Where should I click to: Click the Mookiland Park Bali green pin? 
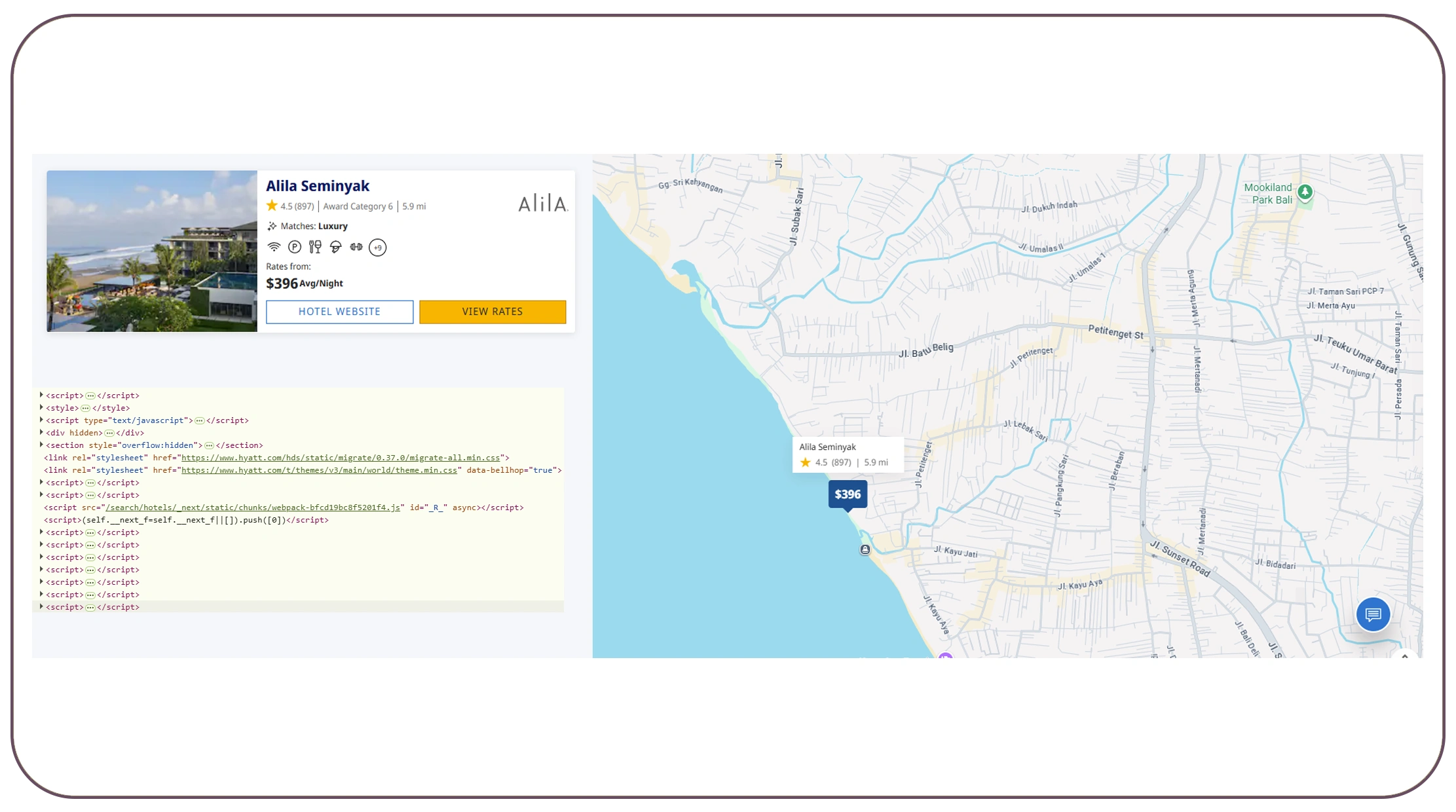(1305, 193)
